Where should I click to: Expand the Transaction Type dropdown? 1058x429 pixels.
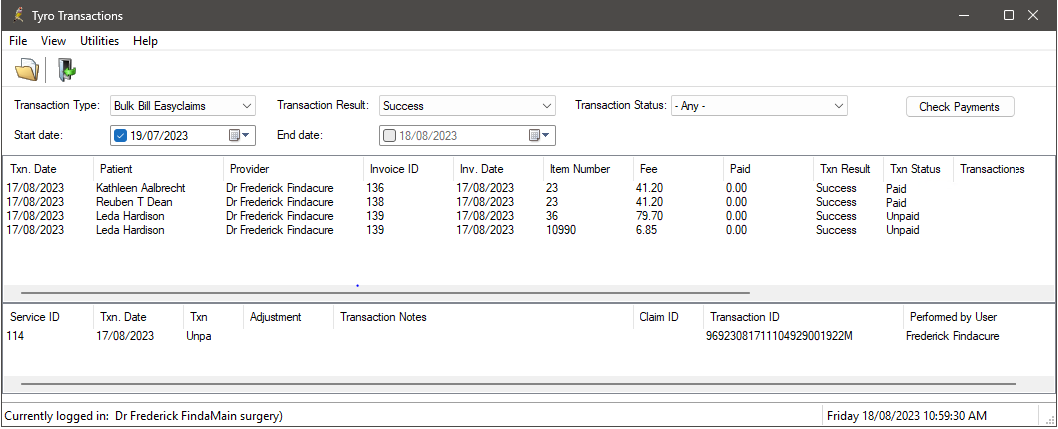point(248,106)
